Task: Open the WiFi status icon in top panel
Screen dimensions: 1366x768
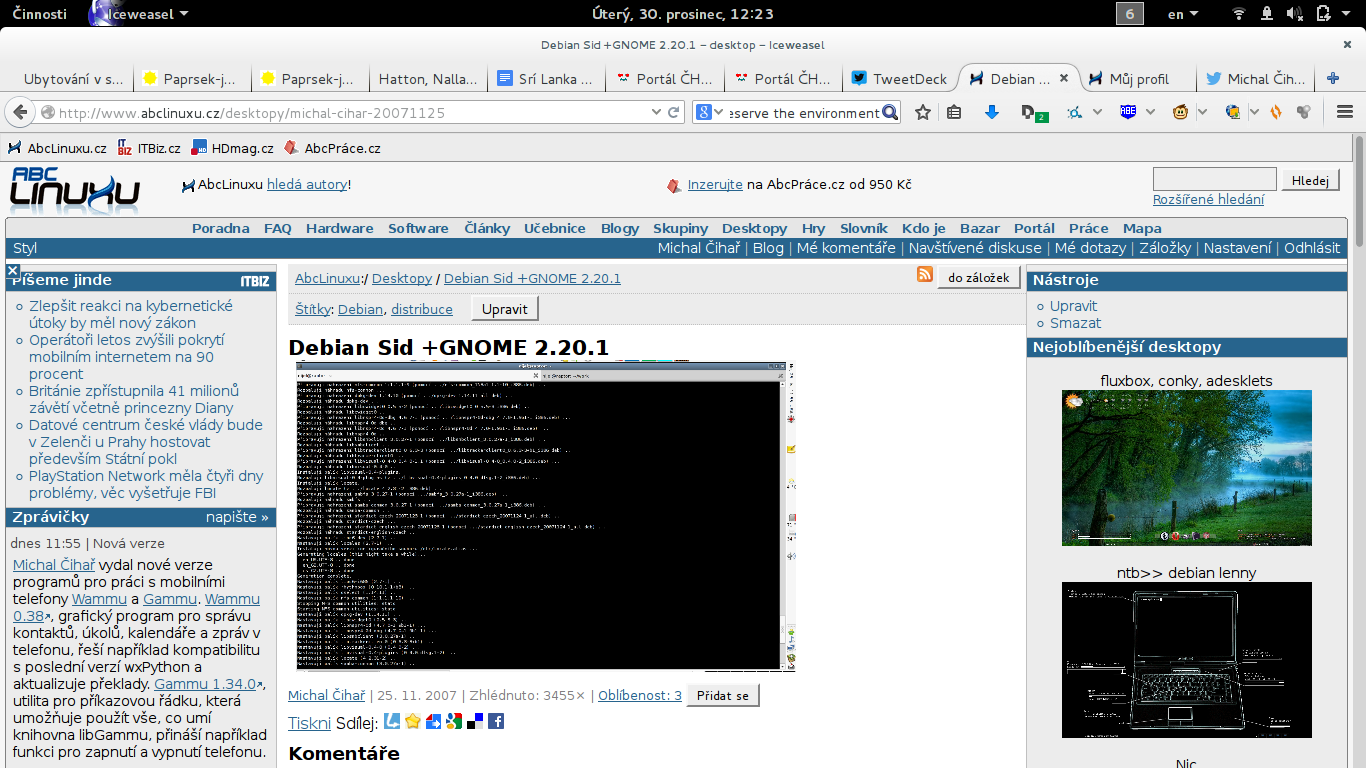Action: click(x=1240, y=14)
